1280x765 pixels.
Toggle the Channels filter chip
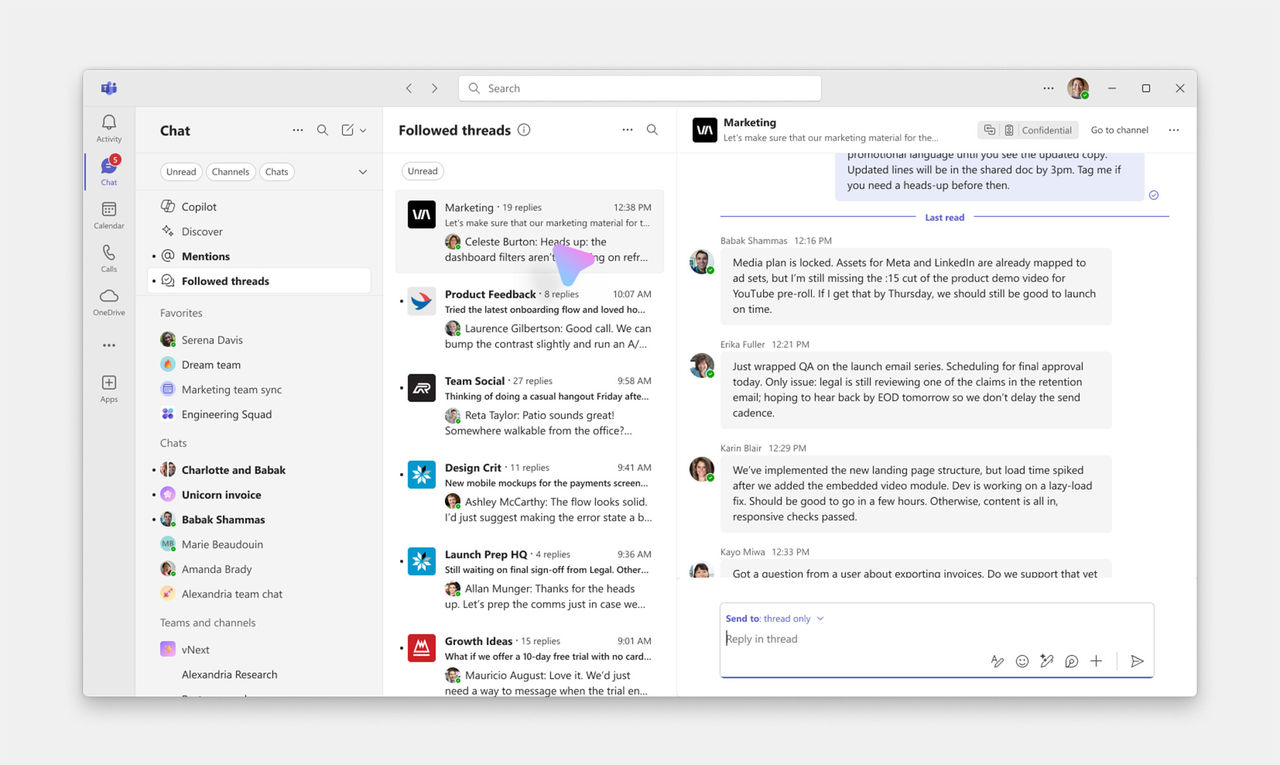230,172
